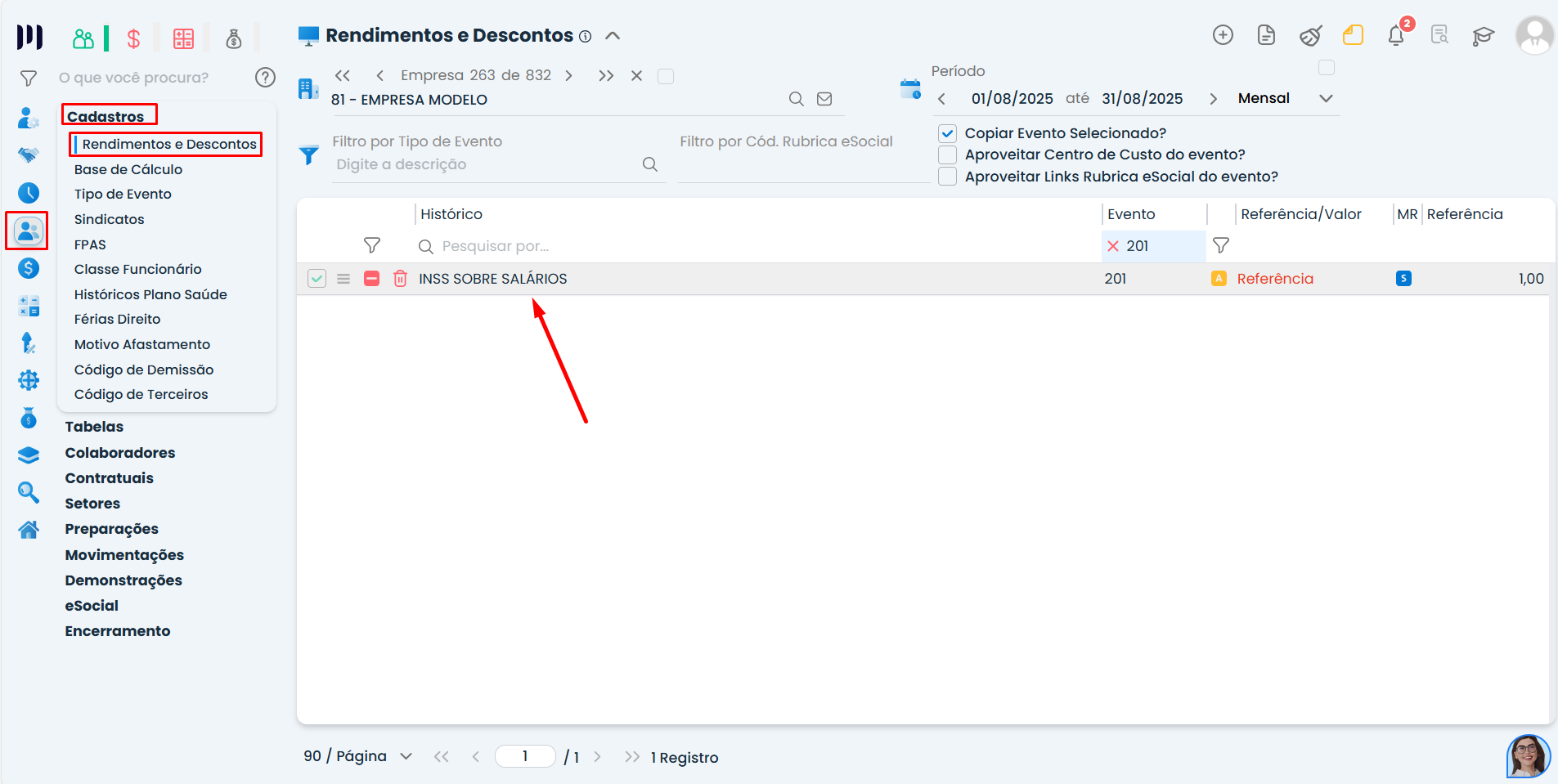Tick the checkbox above the Mensal dropdown
Screen dimensions: 1558x784
pyautogui.click(x=1327, y=68)
